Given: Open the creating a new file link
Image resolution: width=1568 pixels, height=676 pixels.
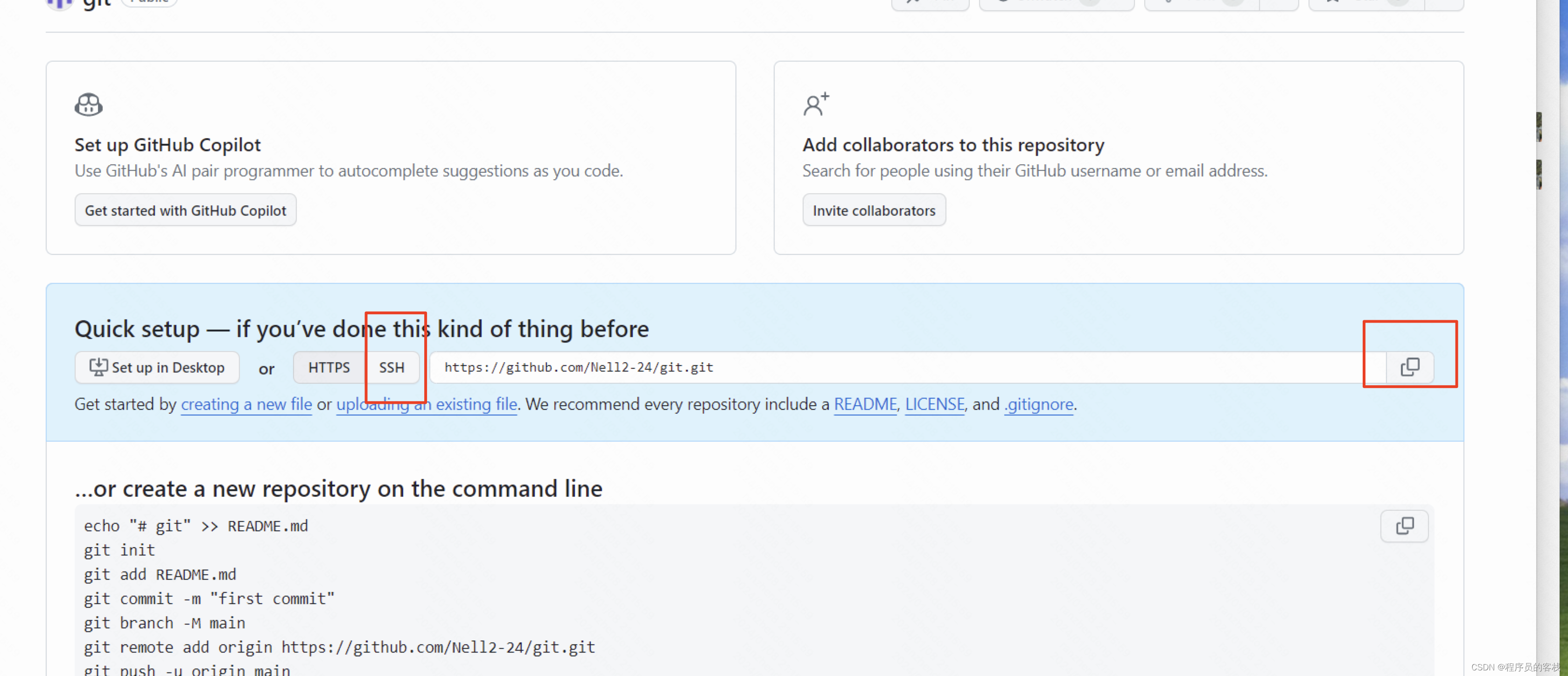Looking at the screenshot, I should (x=246, y=404).
